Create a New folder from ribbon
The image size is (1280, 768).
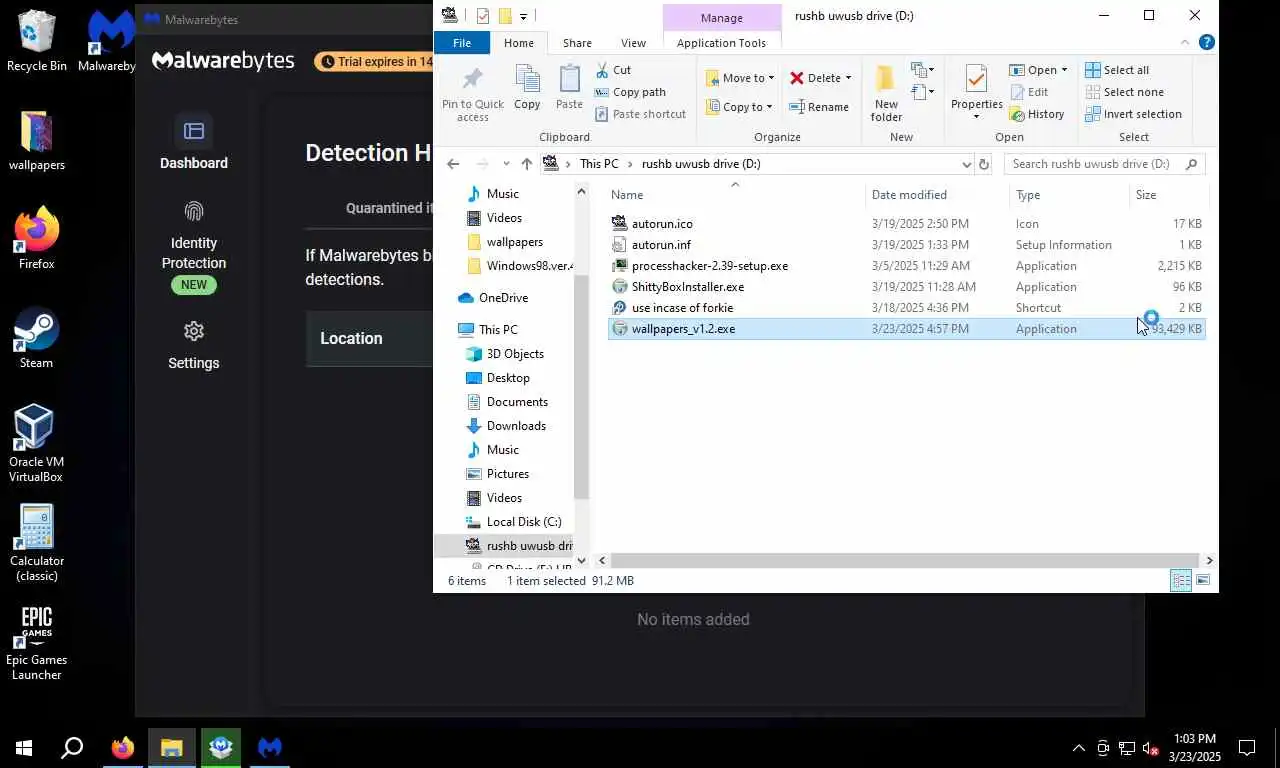[886, 93]
